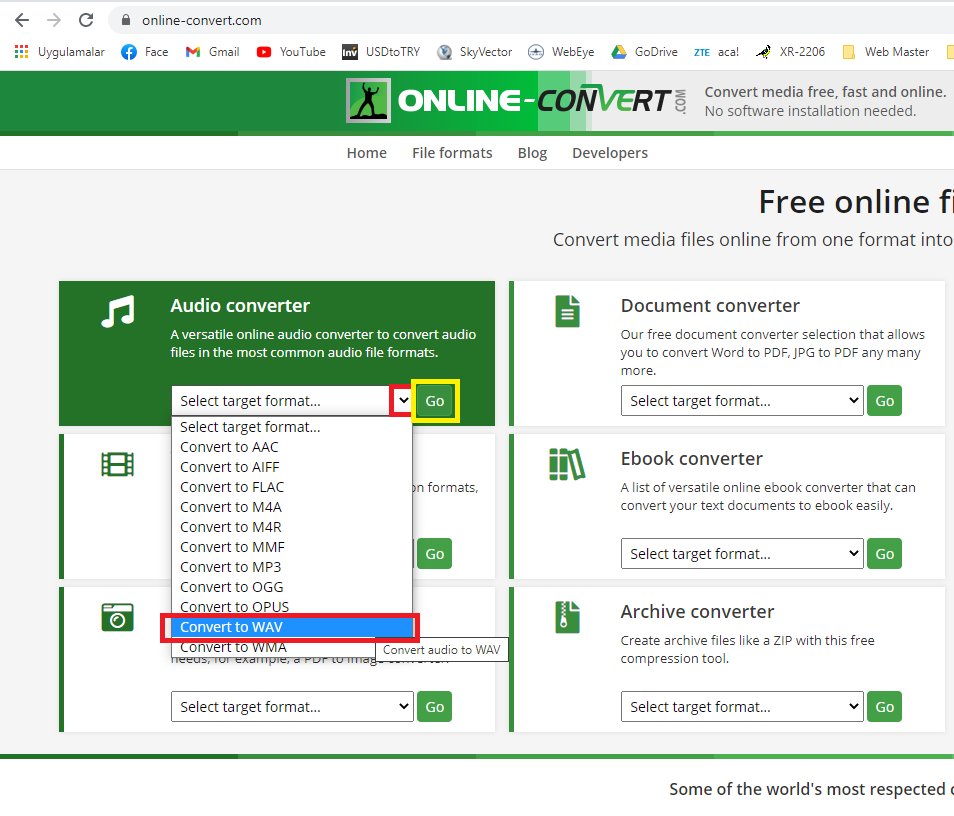
Task: Click the Archive converter zip icon
Action: [x=567, y=617]
